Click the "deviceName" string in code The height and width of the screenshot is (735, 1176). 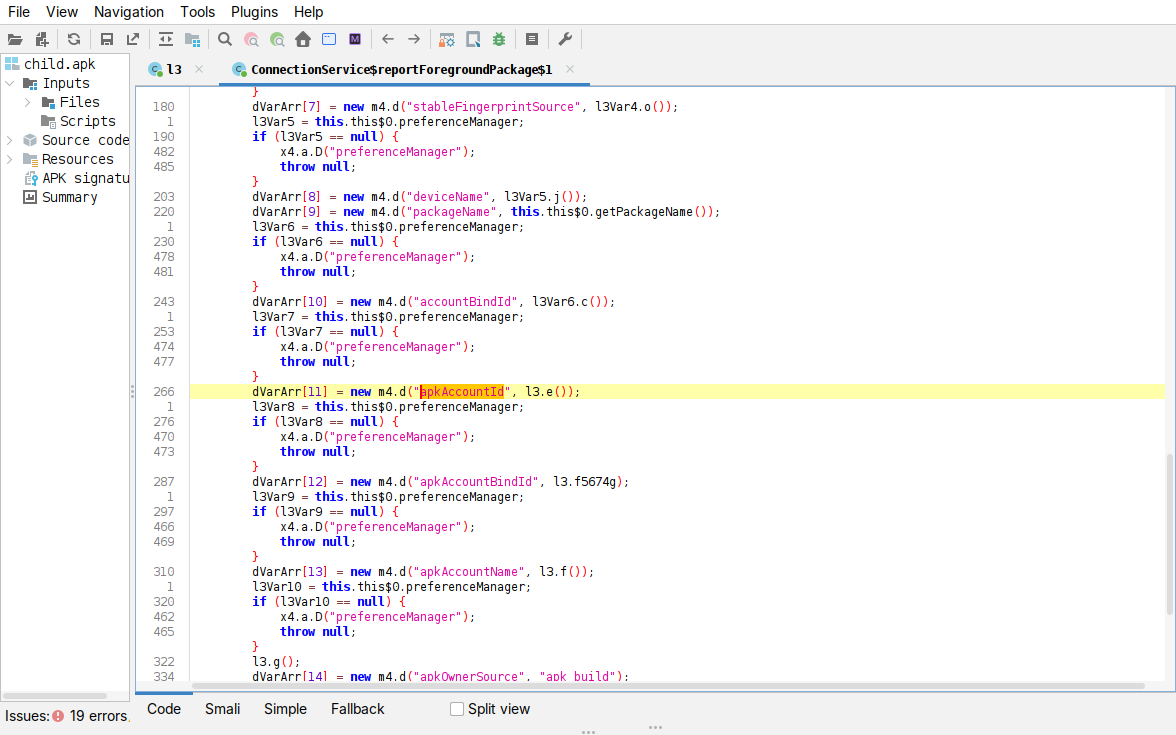(x=448, y=196)
